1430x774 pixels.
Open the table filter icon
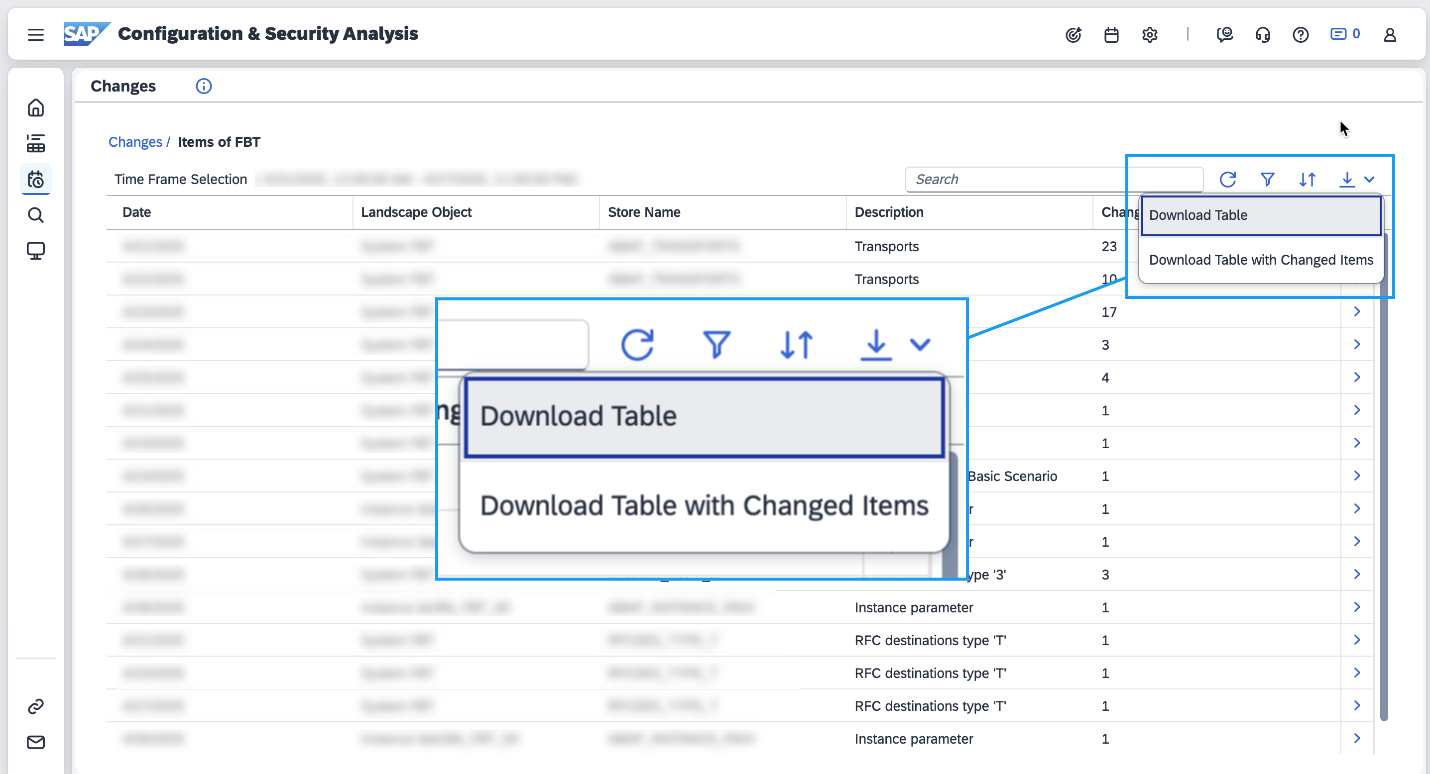tap(1268, 180)
